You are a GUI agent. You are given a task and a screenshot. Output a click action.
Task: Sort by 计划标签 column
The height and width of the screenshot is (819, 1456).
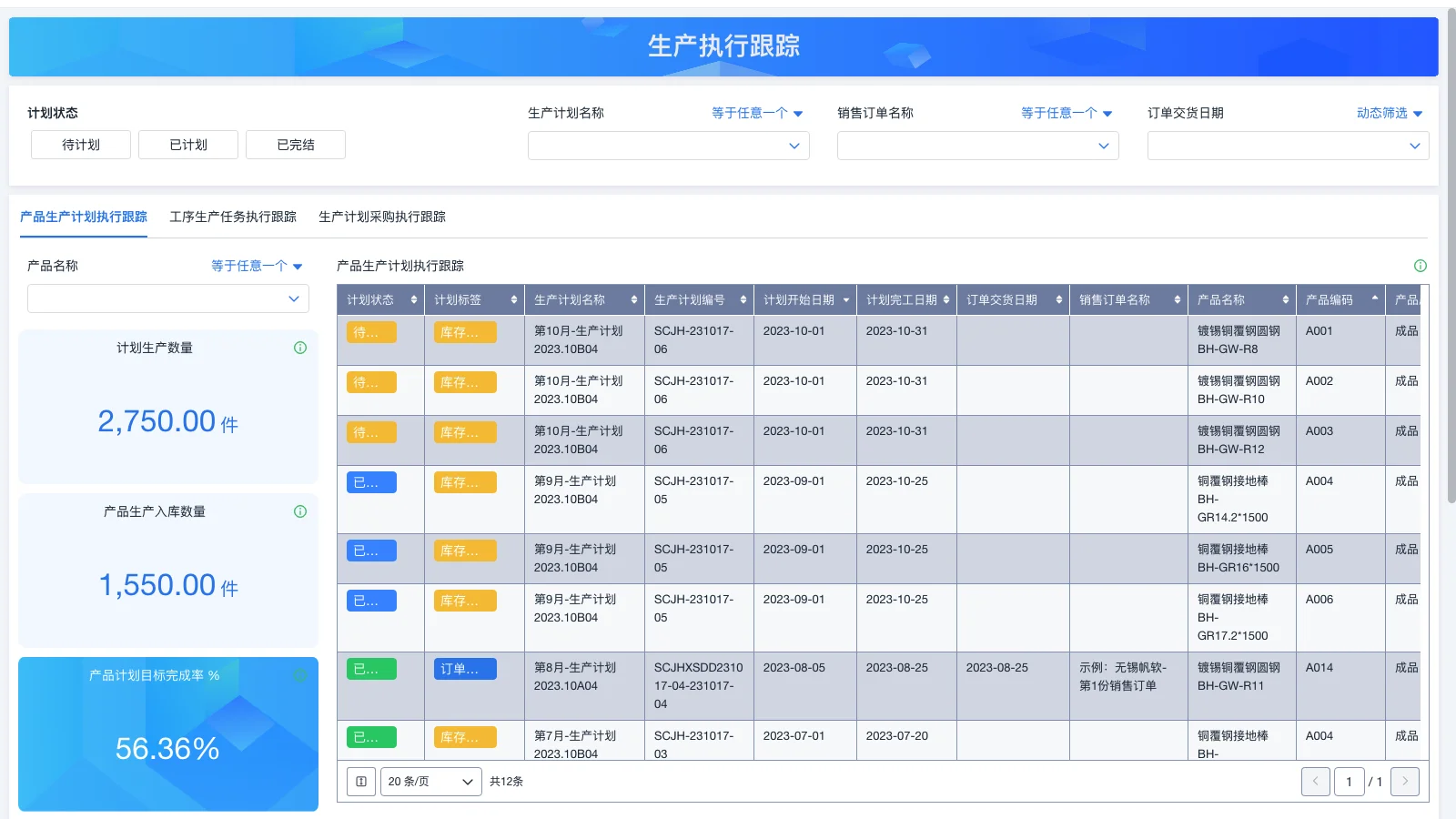click(514, 299)
